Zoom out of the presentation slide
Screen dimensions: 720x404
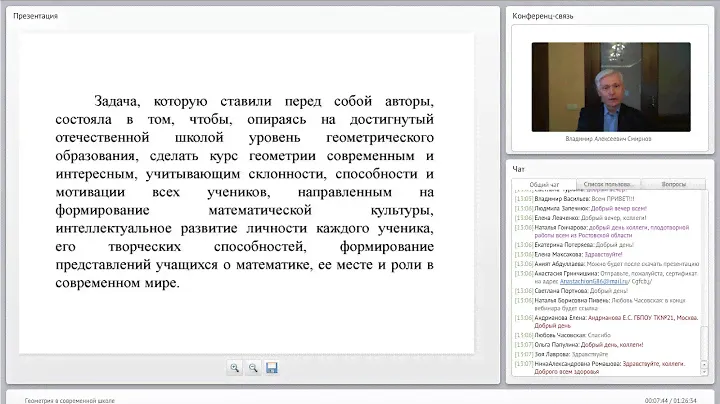click(253, 368)
